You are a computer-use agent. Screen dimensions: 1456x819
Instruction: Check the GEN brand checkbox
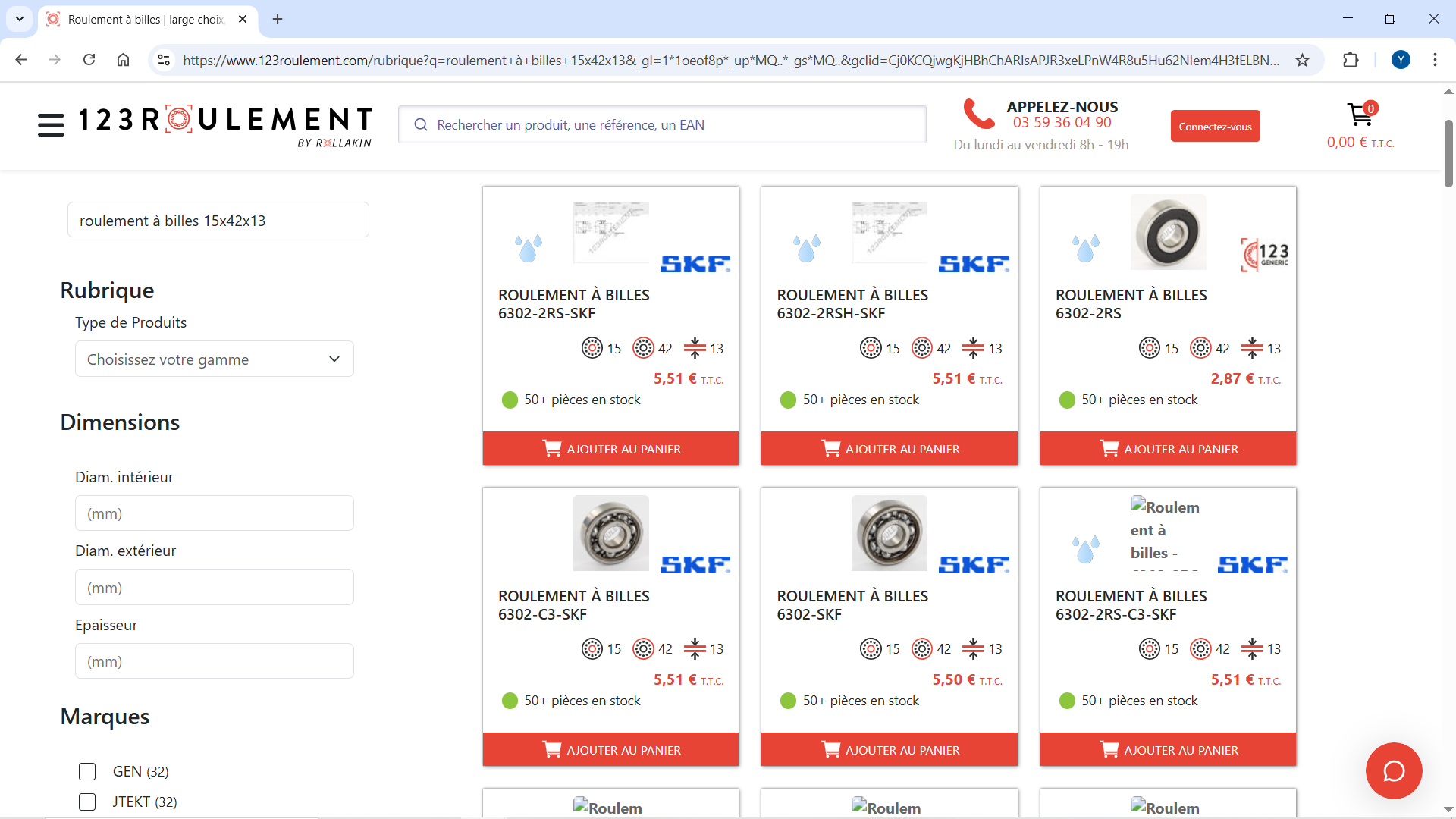point(87,771)
